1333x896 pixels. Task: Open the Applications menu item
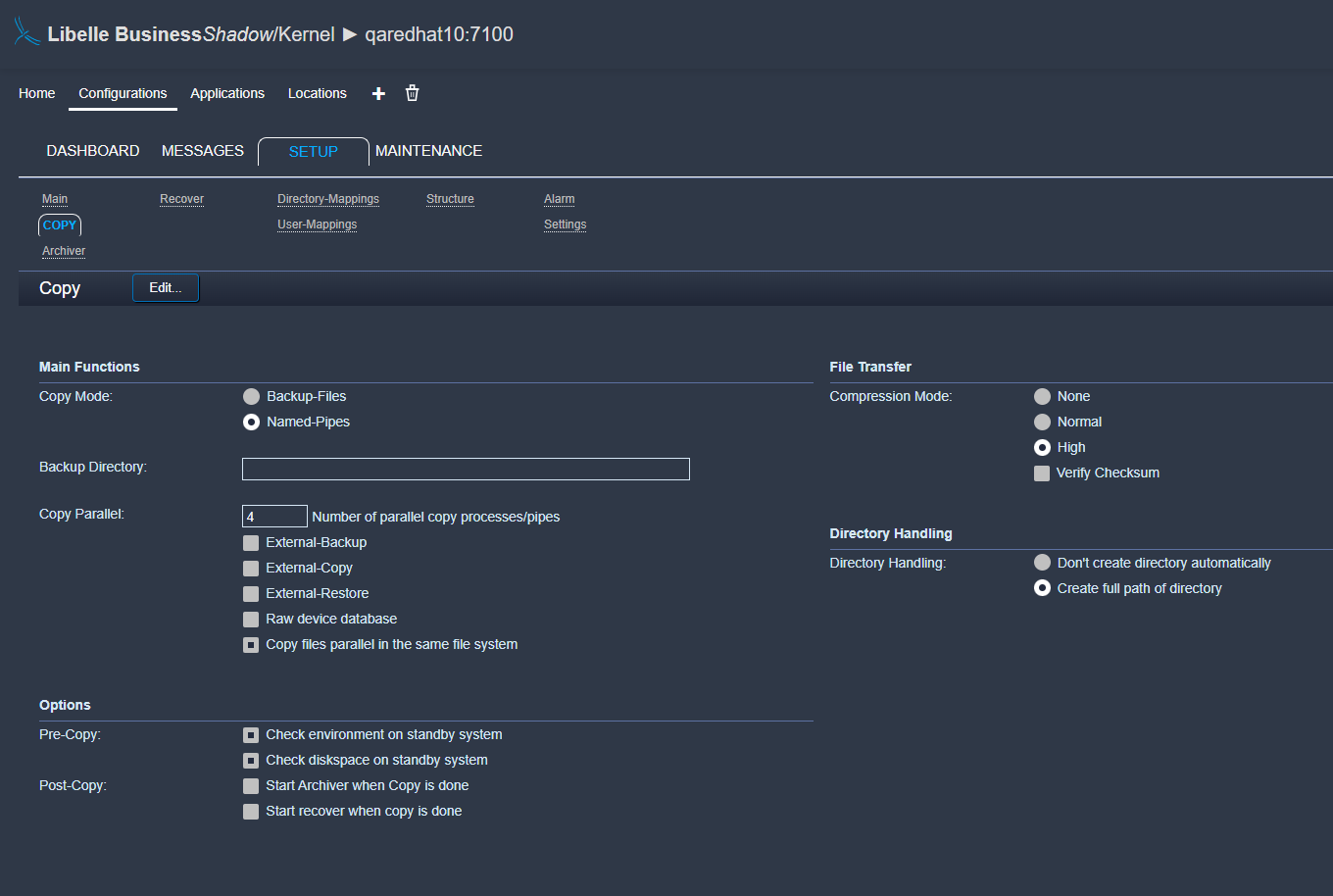[227, 93]
